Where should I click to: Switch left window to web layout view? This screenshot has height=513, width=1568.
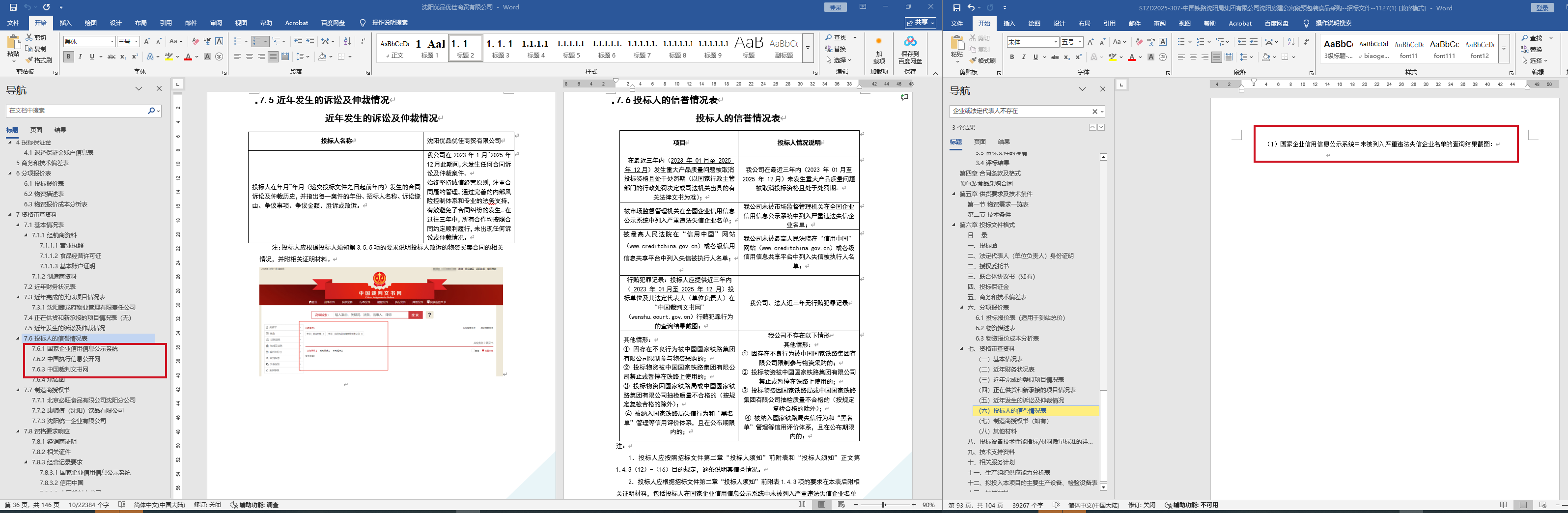(841, 505)
